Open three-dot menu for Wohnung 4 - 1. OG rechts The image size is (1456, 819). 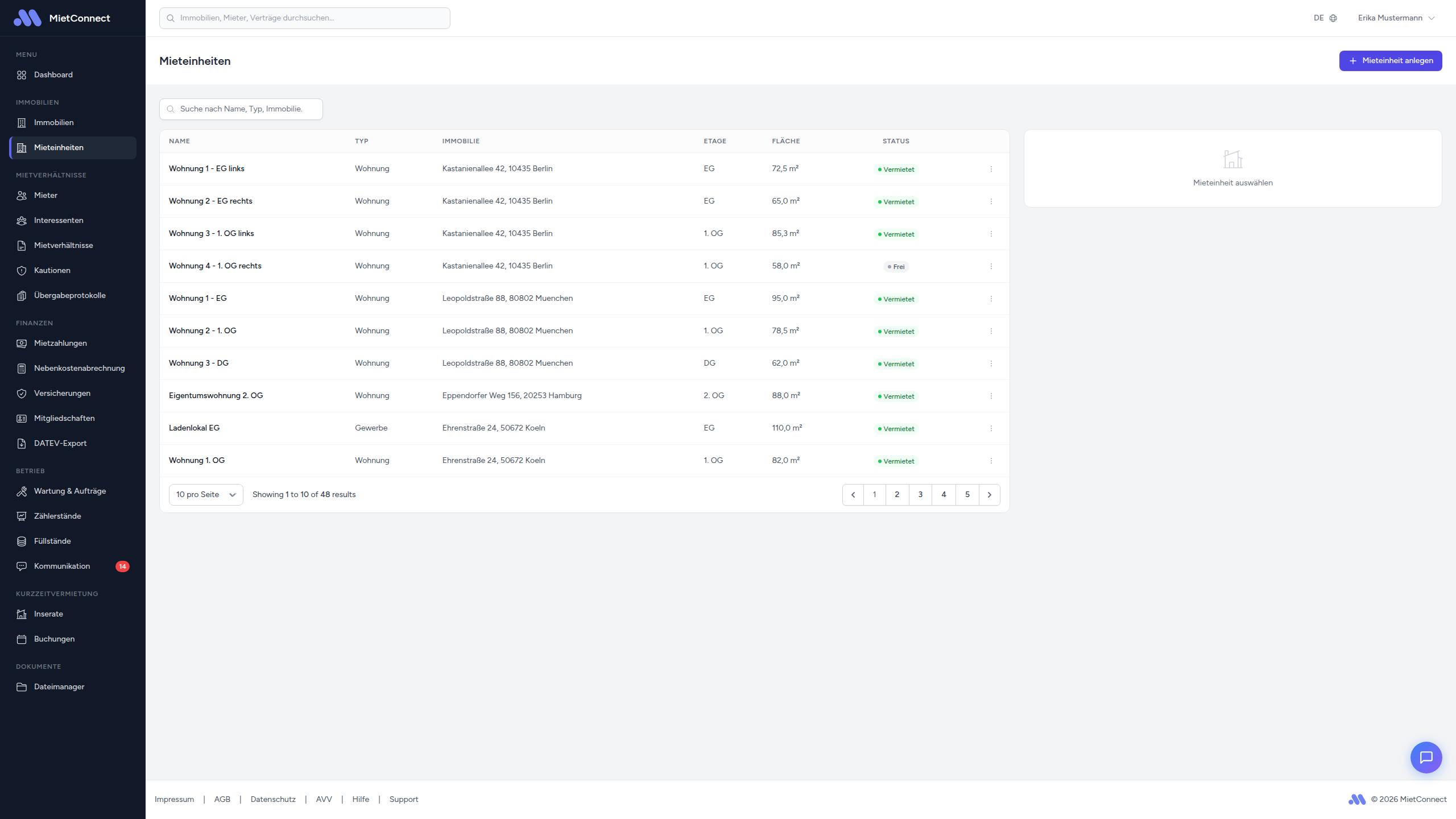(991, 266)
